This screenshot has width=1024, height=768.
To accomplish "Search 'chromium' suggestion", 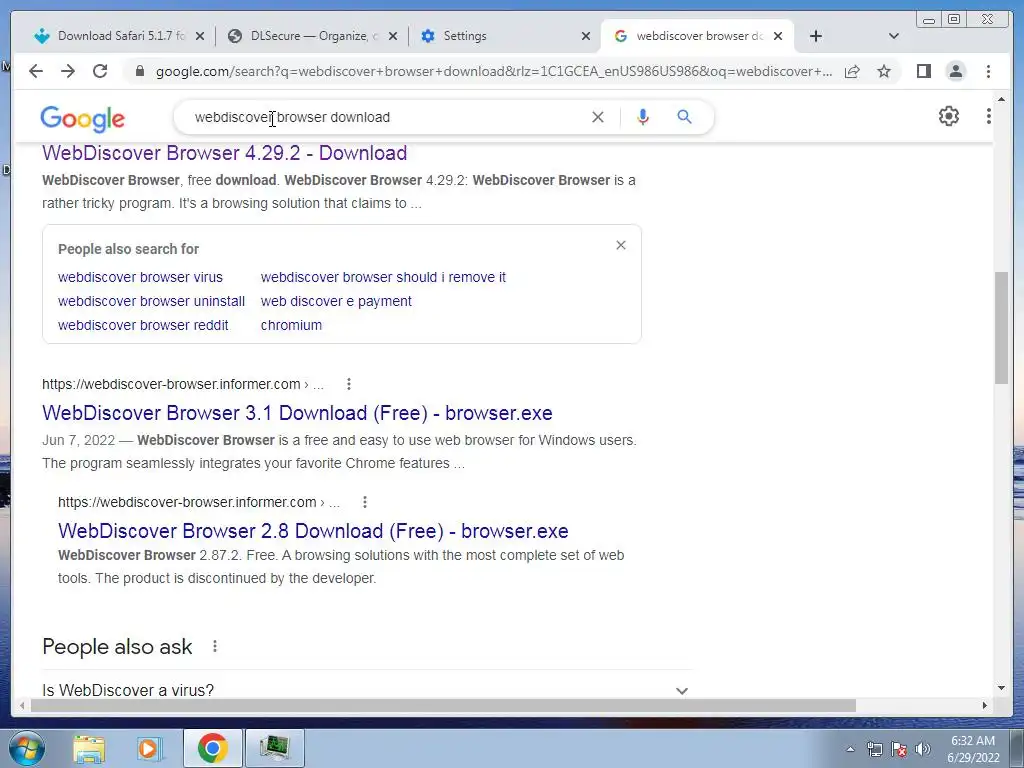I will 291,325.
